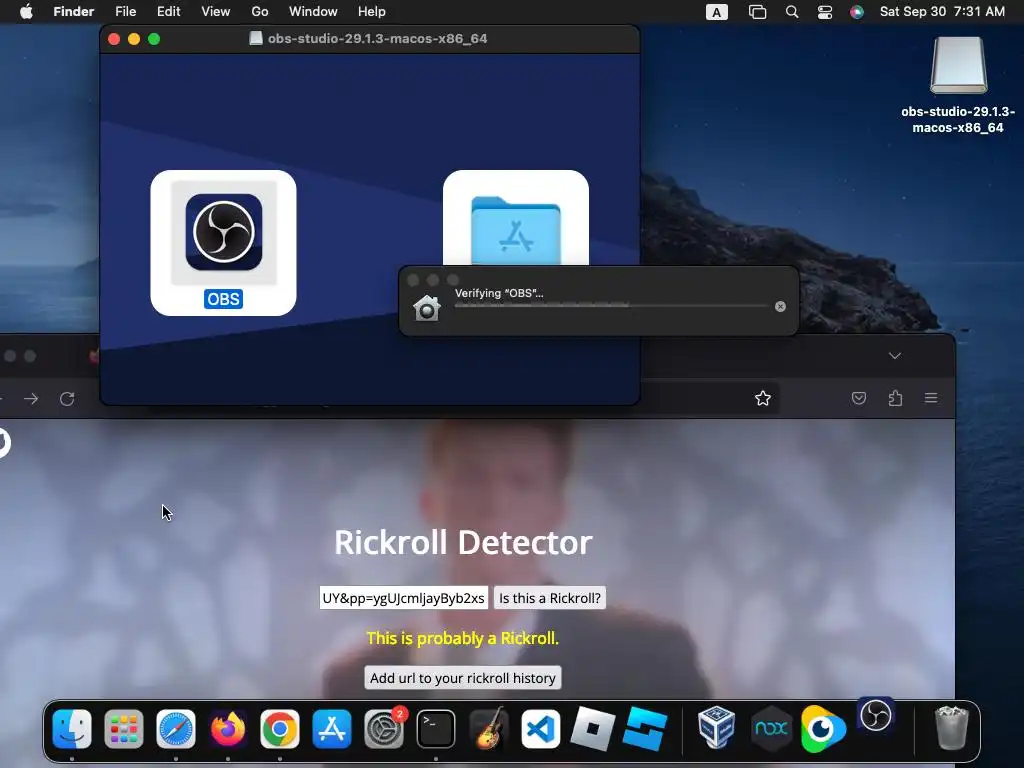Open Finder from the Dock

click(x=72, y=729)
